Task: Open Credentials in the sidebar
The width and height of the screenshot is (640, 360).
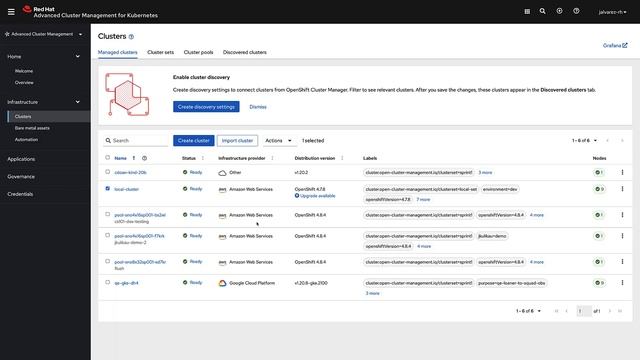Action: (20, 194)
